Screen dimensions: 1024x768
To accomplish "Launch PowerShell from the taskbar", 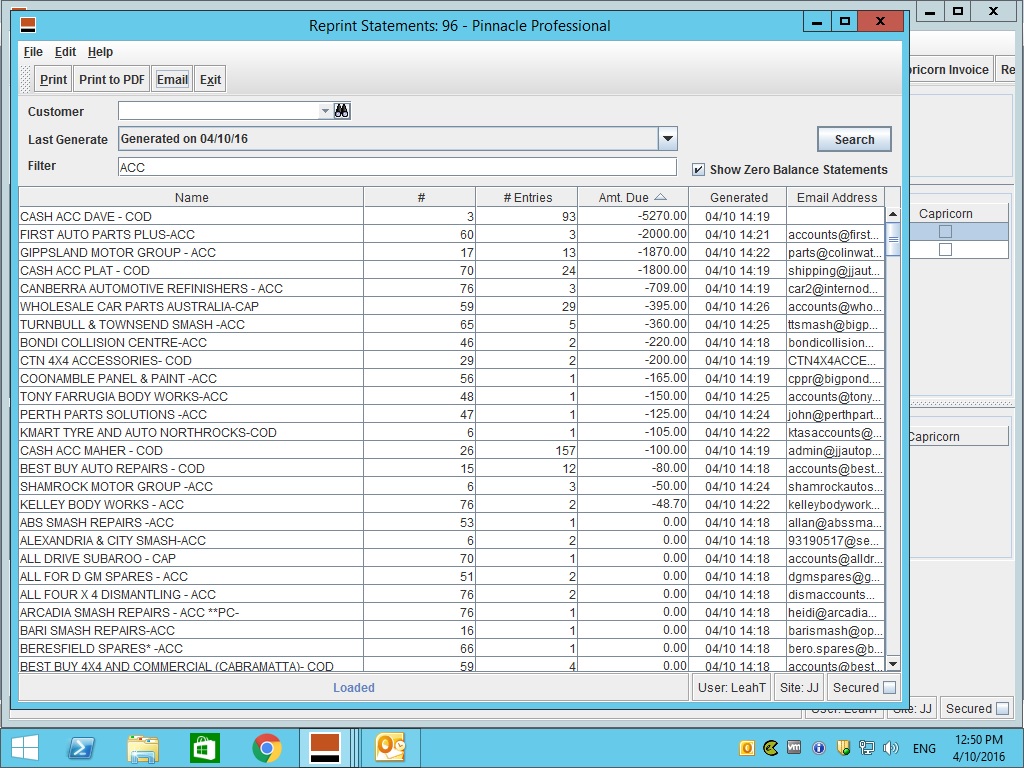I will [81, 748].
